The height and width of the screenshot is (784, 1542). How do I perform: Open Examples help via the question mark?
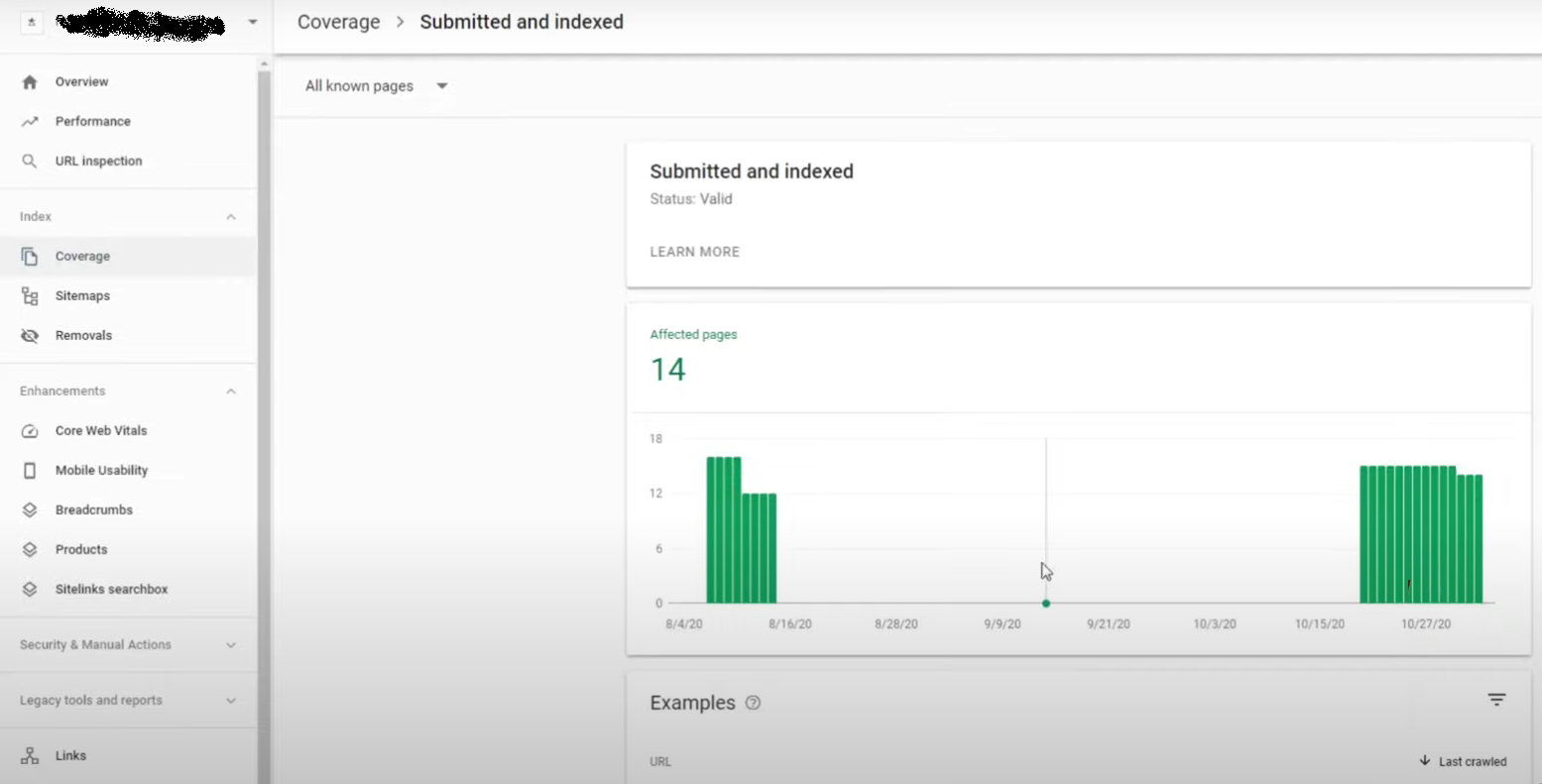coord(753,703)
